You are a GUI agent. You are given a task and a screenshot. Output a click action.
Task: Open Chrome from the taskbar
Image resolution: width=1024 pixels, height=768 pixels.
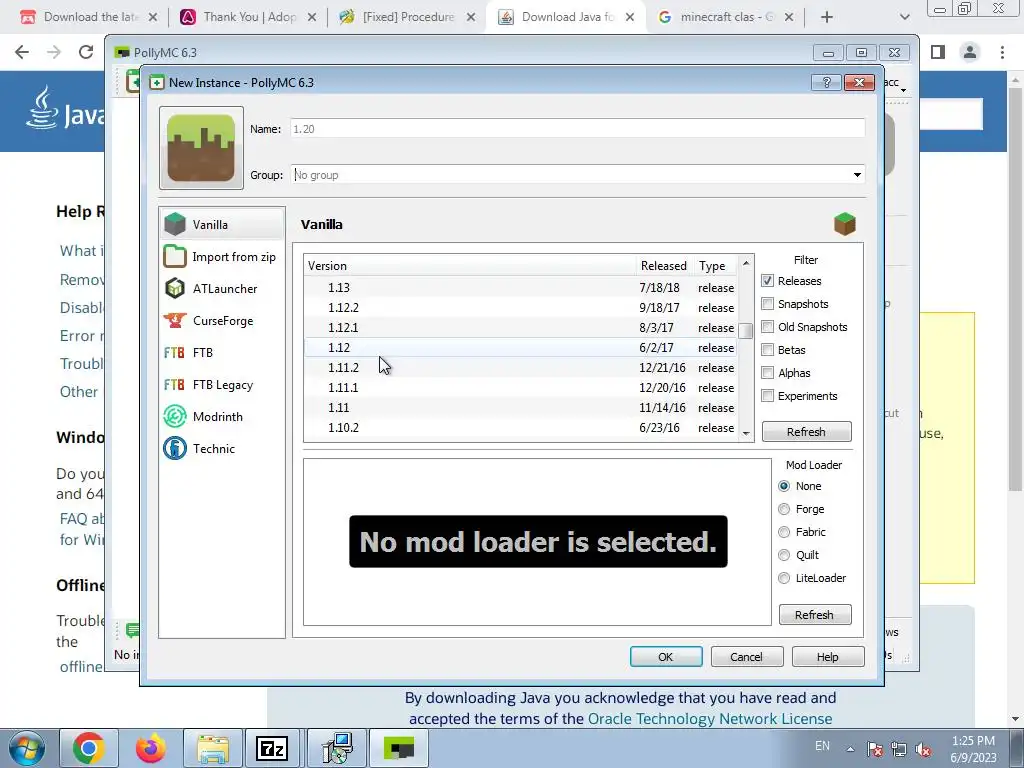(x=89, y=748)
